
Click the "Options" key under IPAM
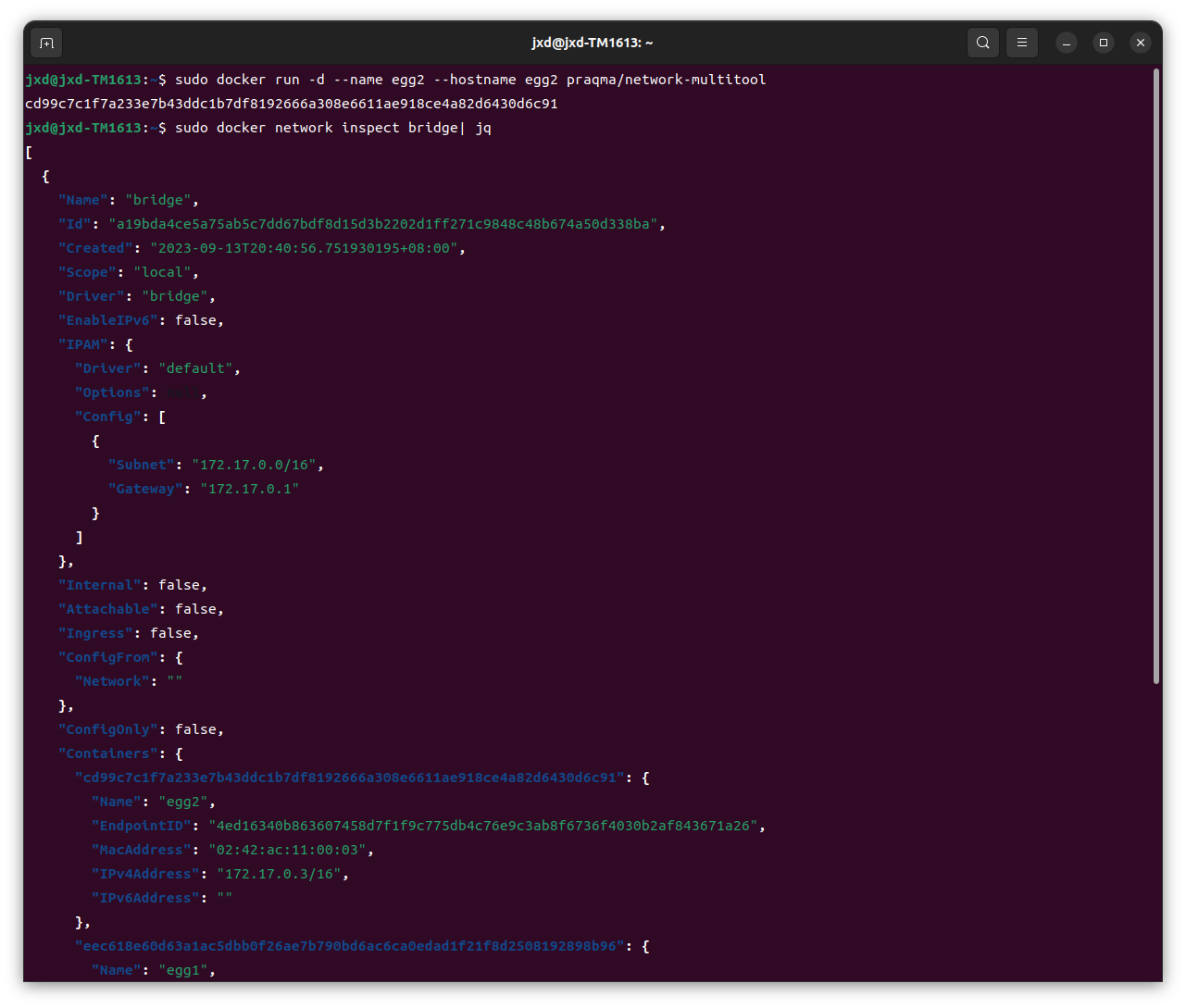112,392
